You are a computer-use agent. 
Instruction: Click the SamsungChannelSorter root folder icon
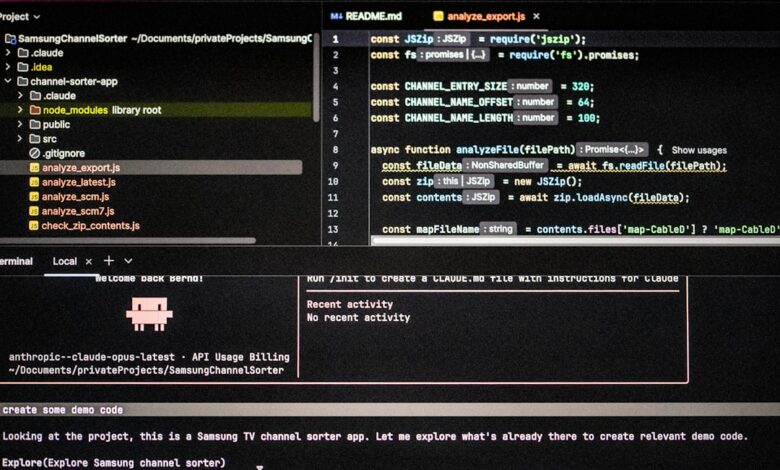pos(10,39)
